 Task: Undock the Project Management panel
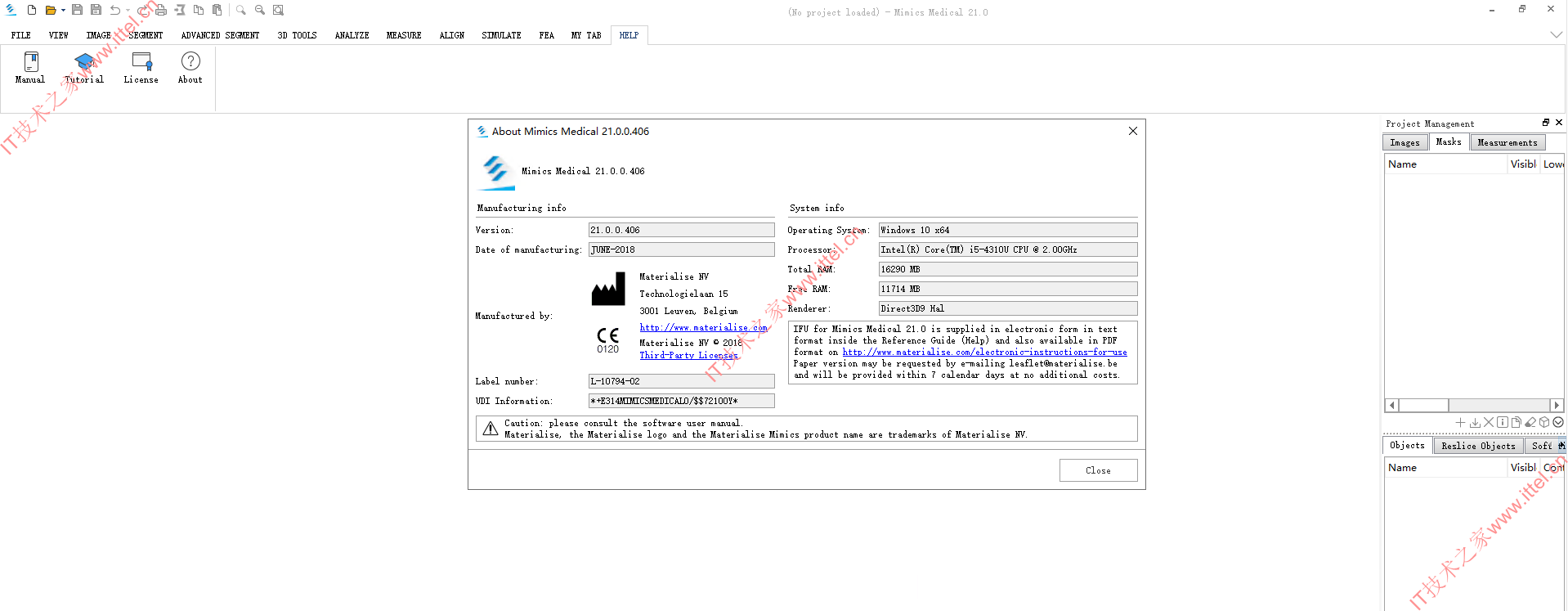click(x=1546, y=123)
